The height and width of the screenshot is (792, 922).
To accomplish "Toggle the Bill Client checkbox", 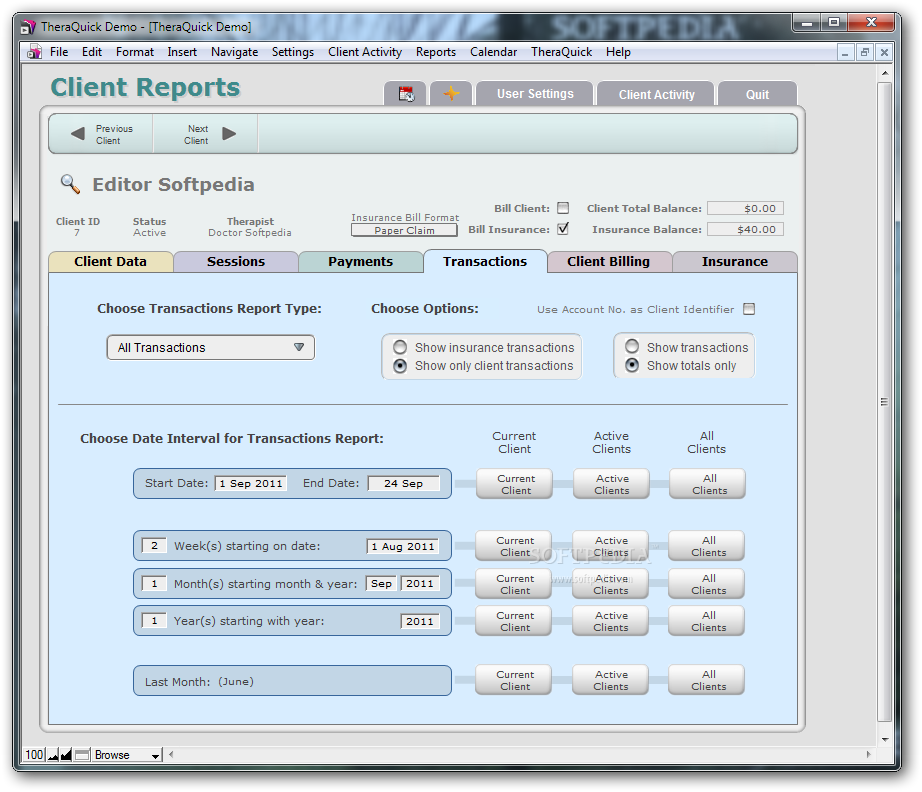I will tap(563, 208).
